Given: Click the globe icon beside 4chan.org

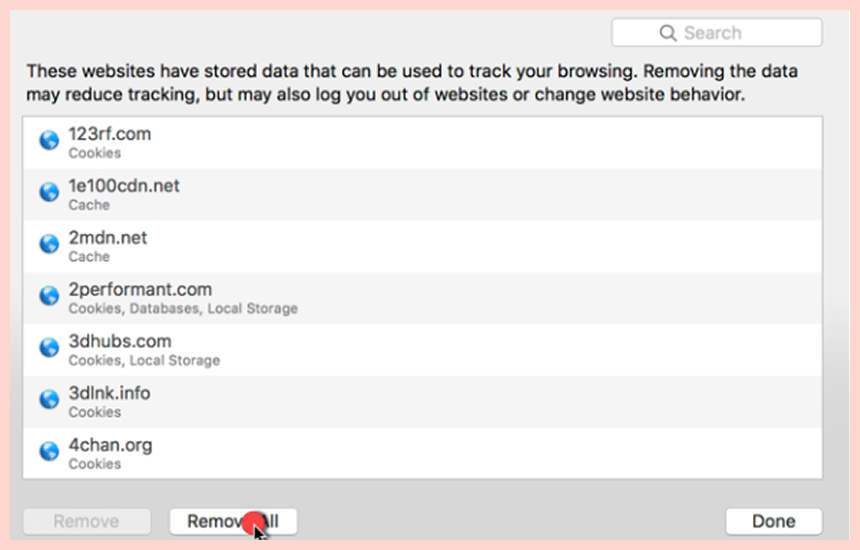Looking at the screenshot, I should coord(49,451).
